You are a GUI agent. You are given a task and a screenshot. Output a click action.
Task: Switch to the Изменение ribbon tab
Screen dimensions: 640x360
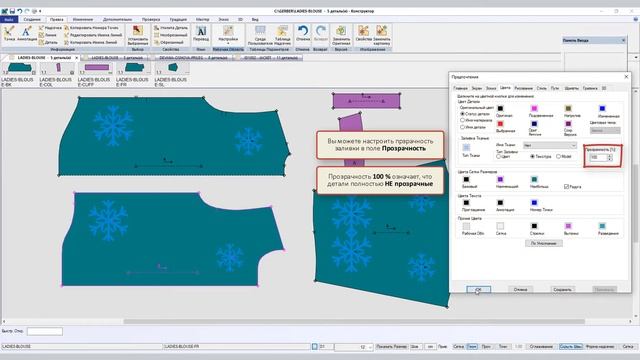[x=83, y=19]
